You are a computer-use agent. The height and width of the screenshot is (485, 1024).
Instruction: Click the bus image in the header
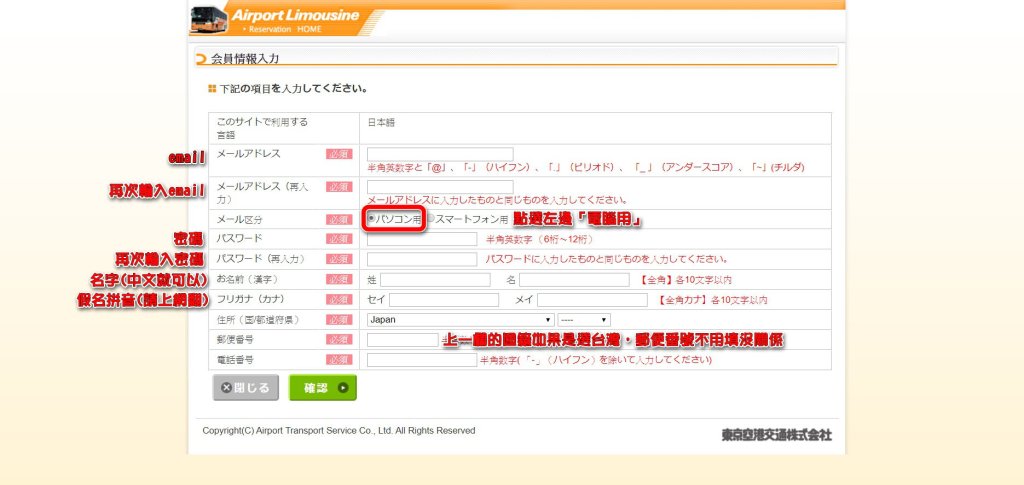207,18
